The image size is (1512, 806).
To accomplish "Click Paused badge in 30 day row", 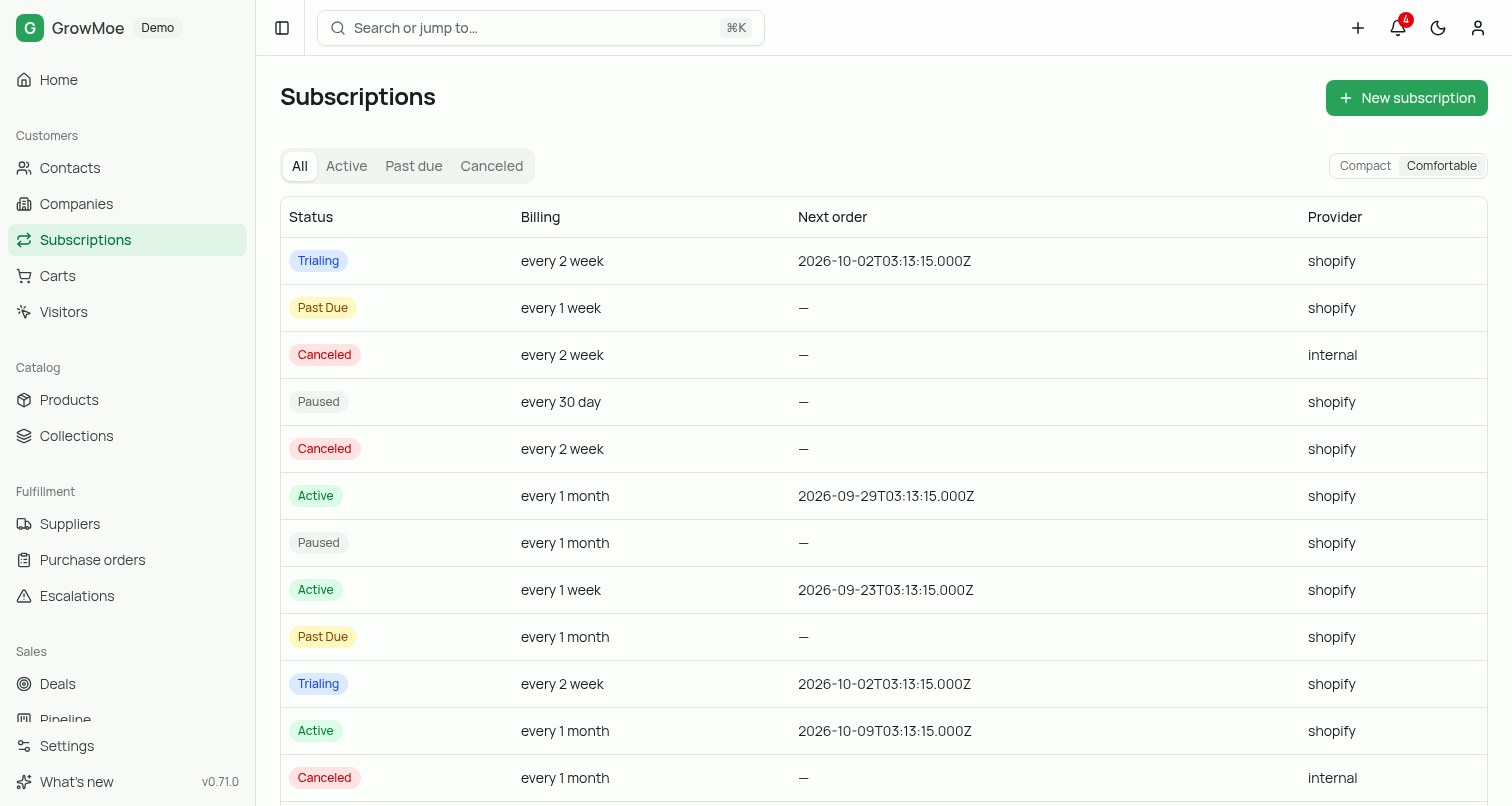I will coord(319,402).
